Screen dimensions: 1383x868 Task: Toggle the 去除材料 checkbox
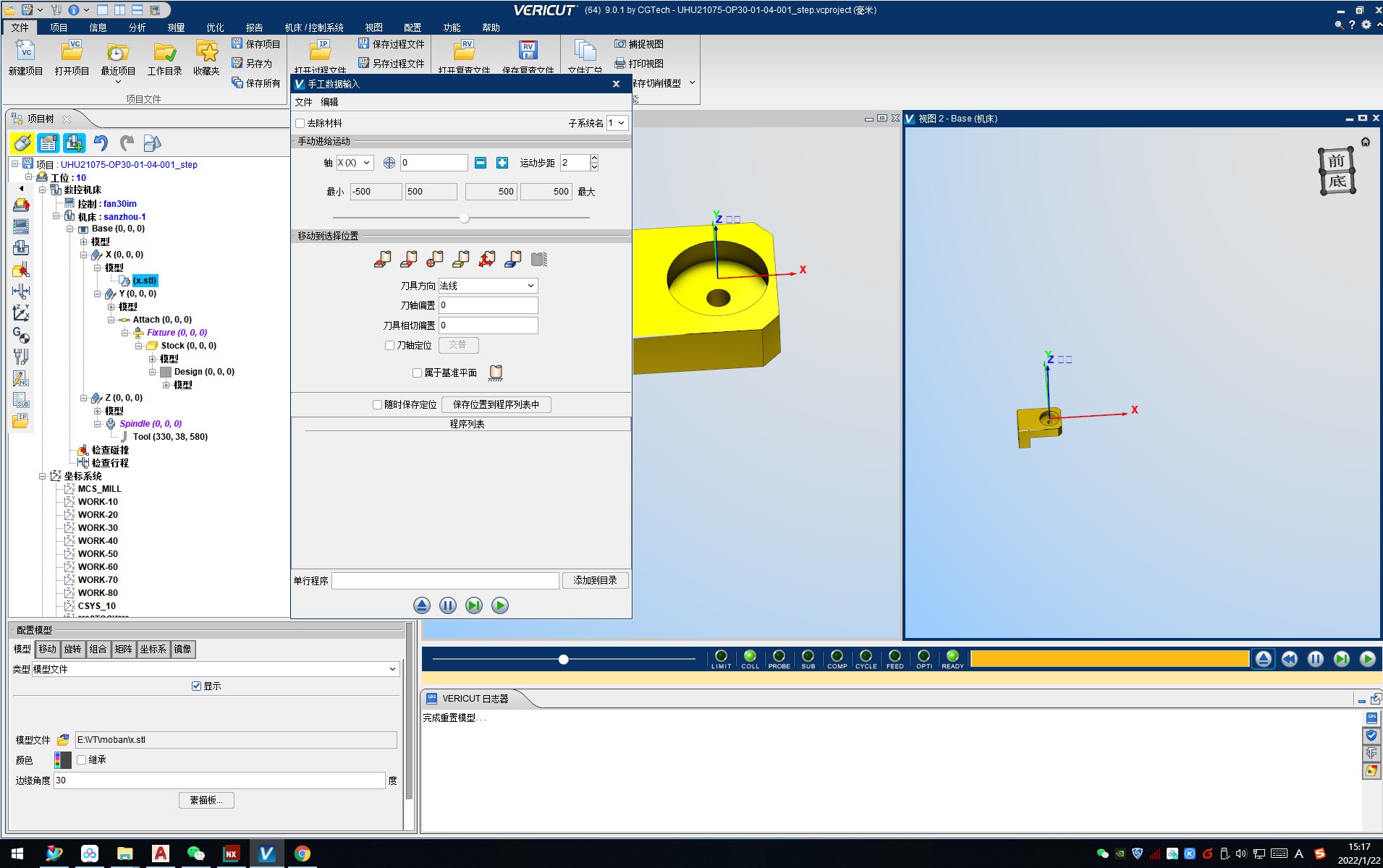click(x=300, y=123)
